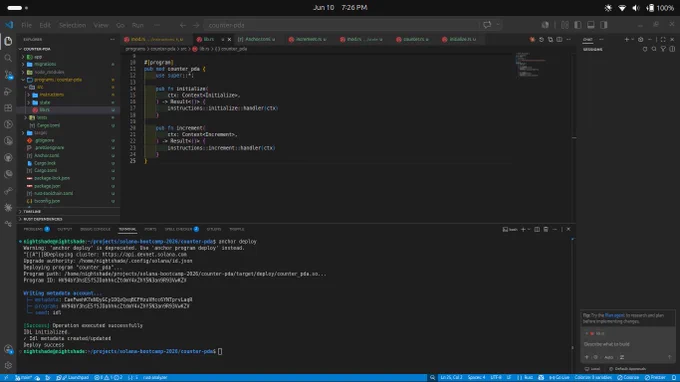Viewport: 680px width, 382px height.
Task: Split the editor right
Action: pyautogui.click(x=559, y=39)
